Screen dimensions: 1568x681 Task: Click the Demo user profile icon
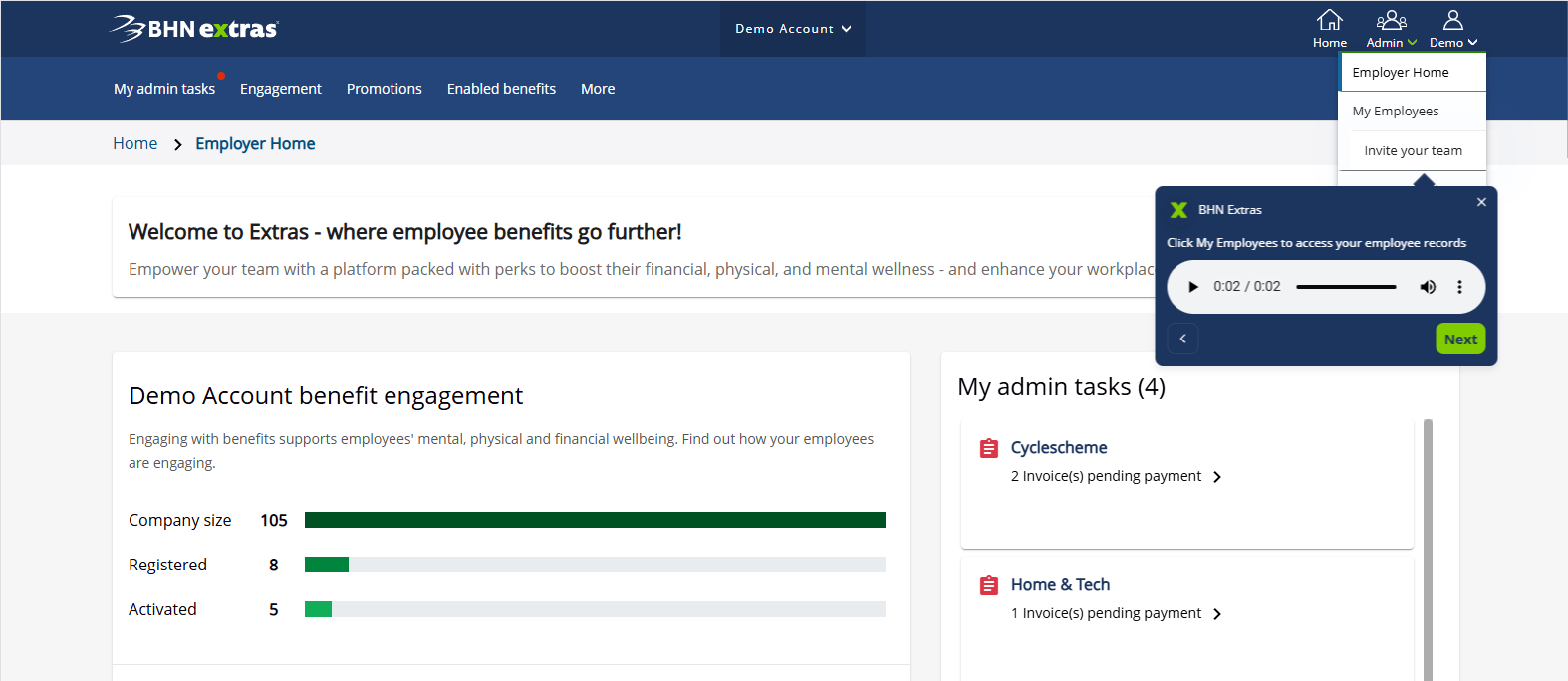(x=1452, y=20)
